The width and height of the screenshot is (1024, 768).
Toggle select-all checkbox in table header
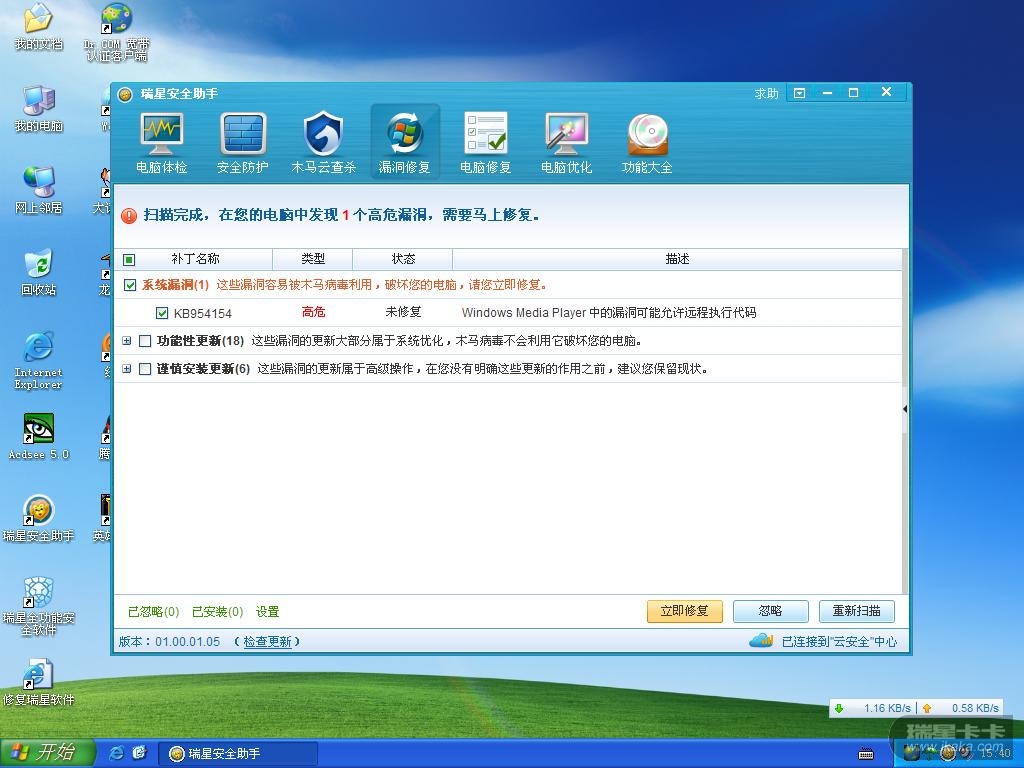click(129, 260)
